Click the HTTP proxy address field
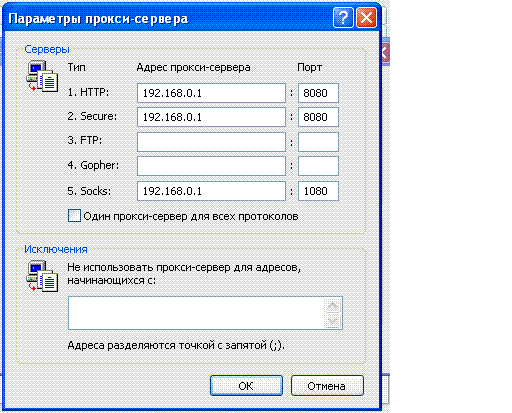This screenshot has width=512, height=413. (211, 93)
